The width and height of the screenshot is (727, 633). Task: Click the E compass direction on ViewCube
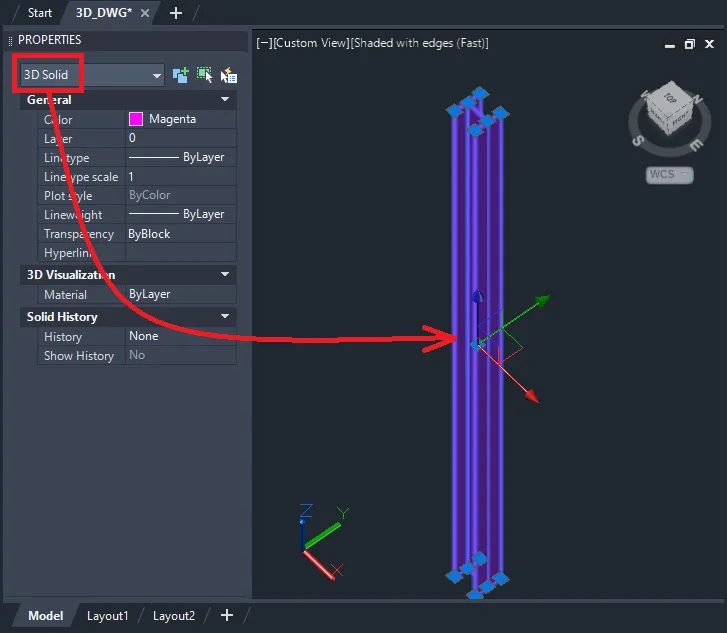(x=696, y=145)
